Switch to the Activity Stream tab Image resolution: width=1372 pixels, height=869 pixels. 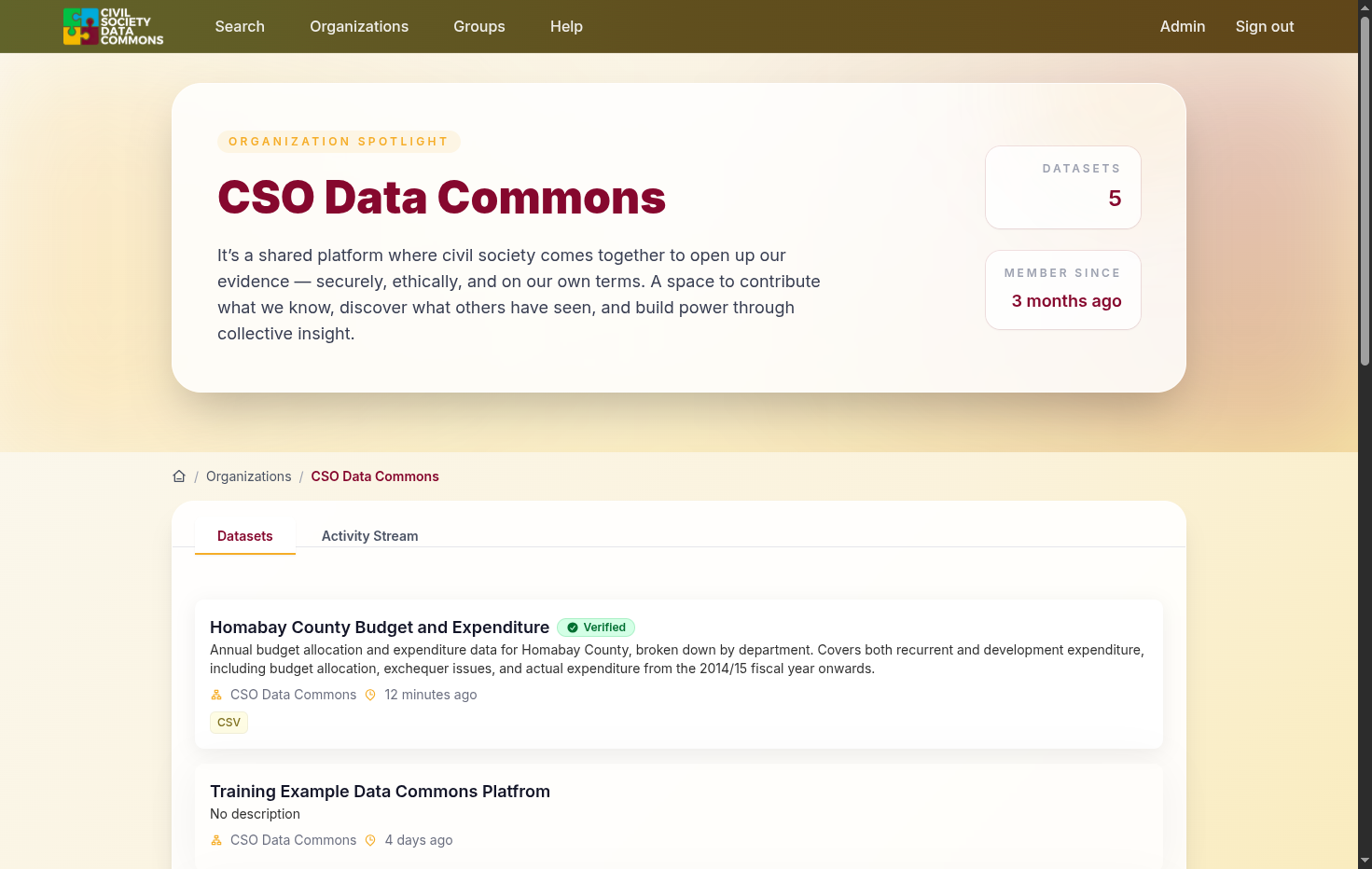[x=370, y=536]
